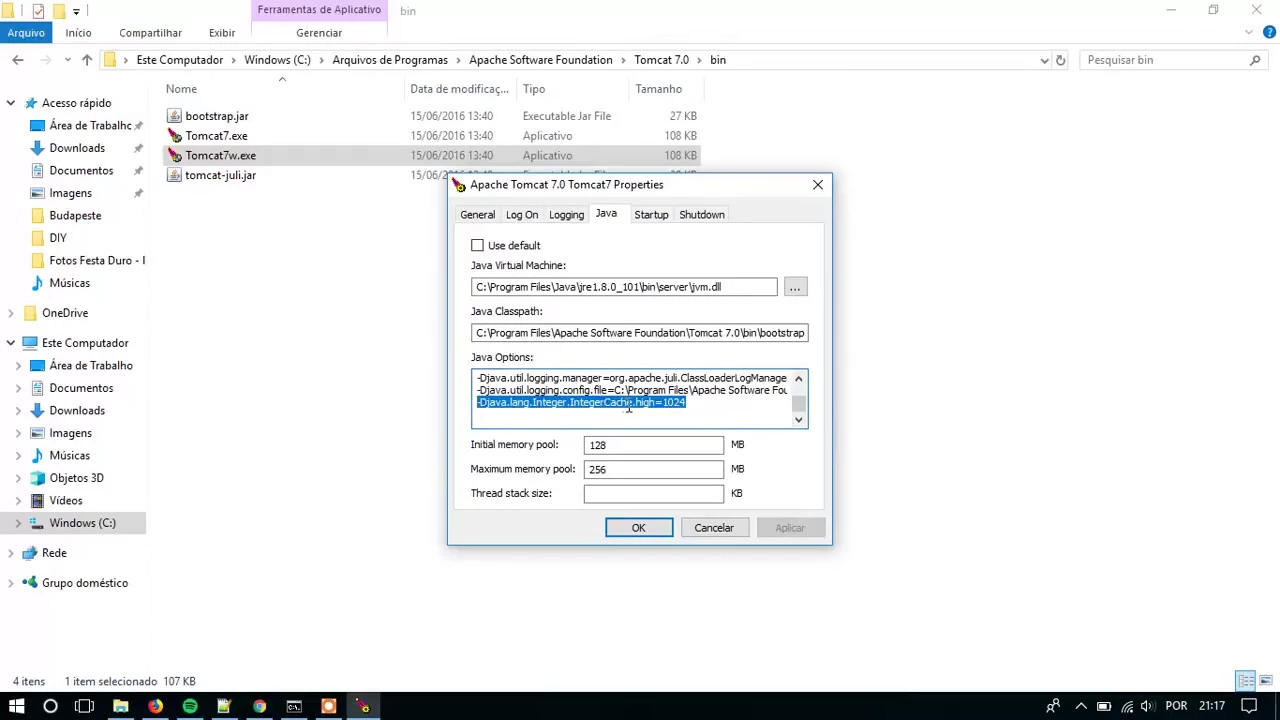The height and width of the screenshot is (720, 1280).
Task: Click the Thread stack size field
Action: click(653, 493)
